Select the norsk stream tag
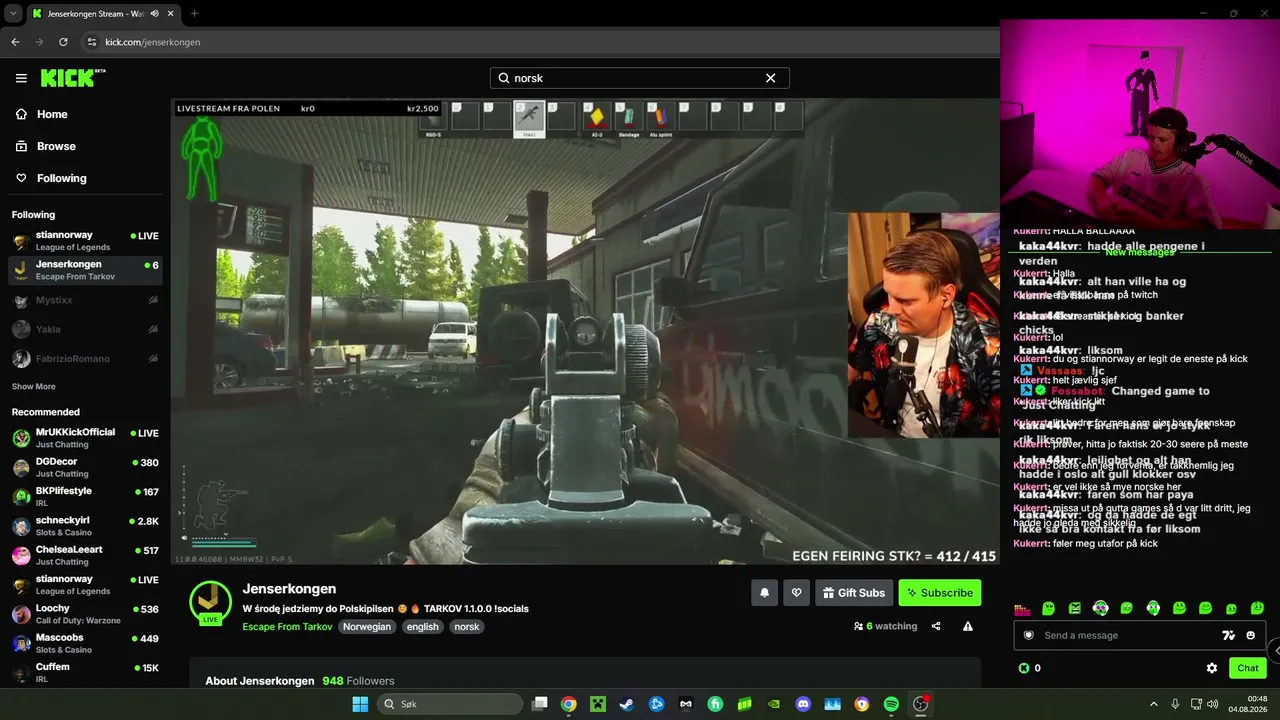Viewport: 1280px width, 720px height. pyautogui.click(x=467, y=627)
